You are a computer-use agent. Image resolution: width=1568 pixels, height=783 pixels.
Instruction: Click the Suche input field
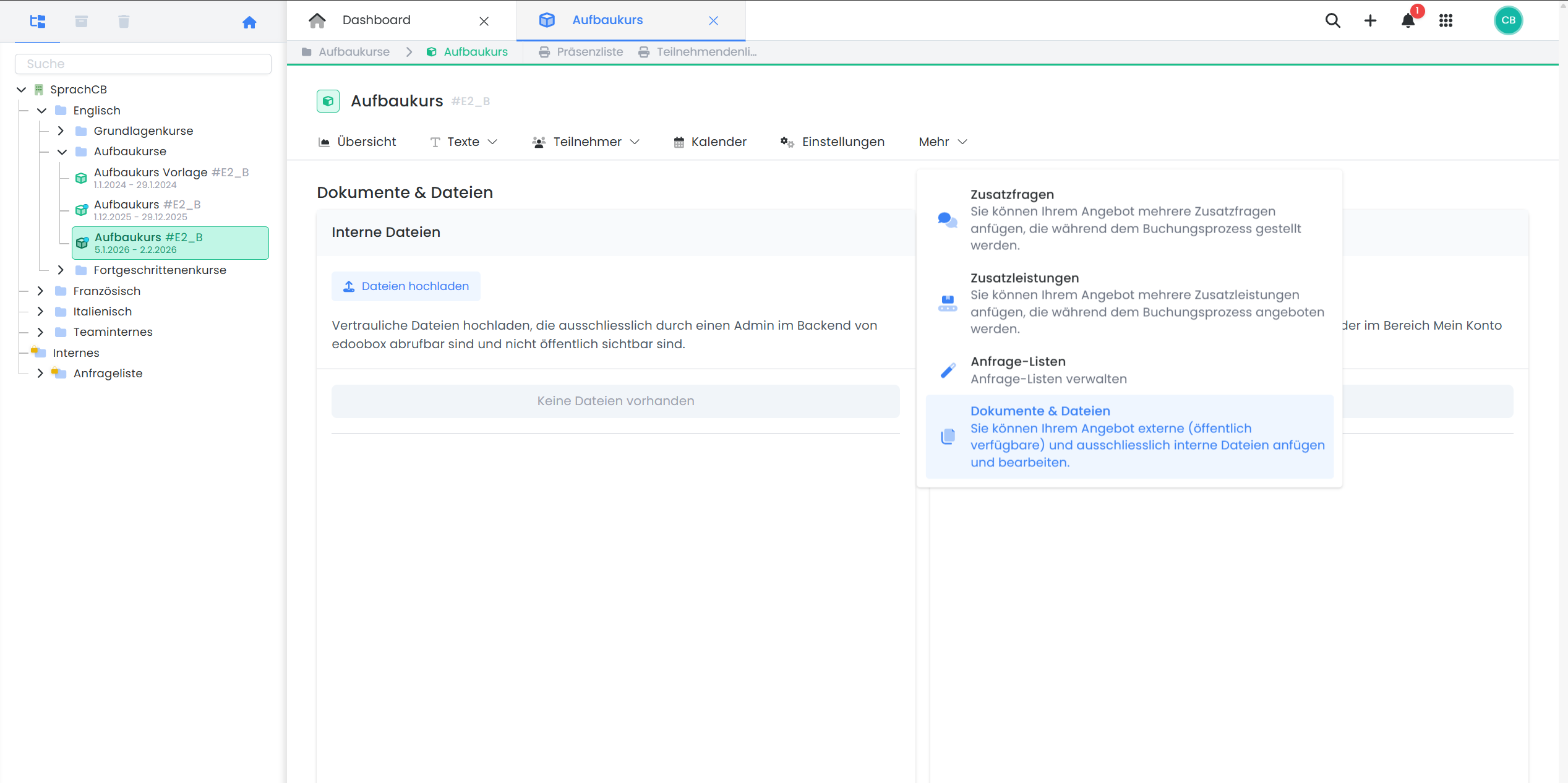coord(143,64)
